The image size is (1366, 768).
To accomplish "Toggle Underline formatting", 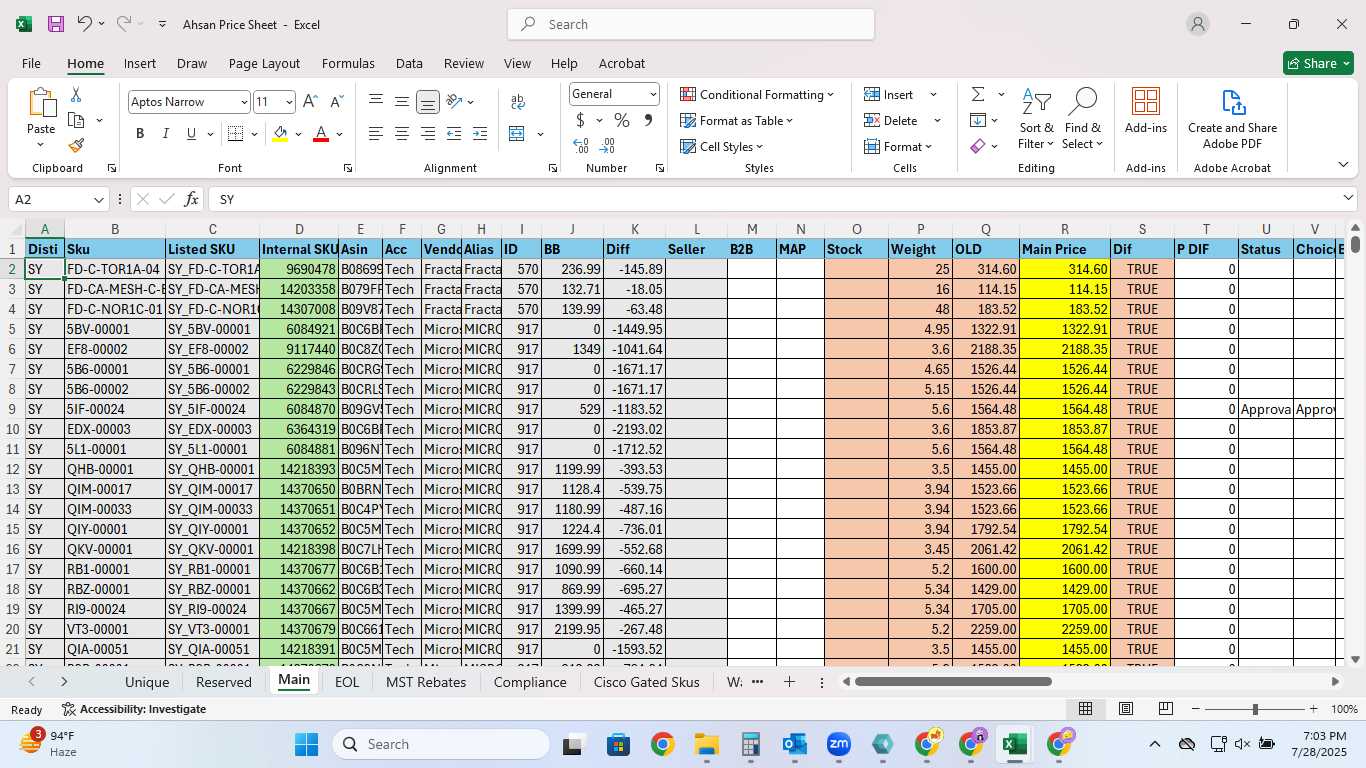I will pos(191,134).
